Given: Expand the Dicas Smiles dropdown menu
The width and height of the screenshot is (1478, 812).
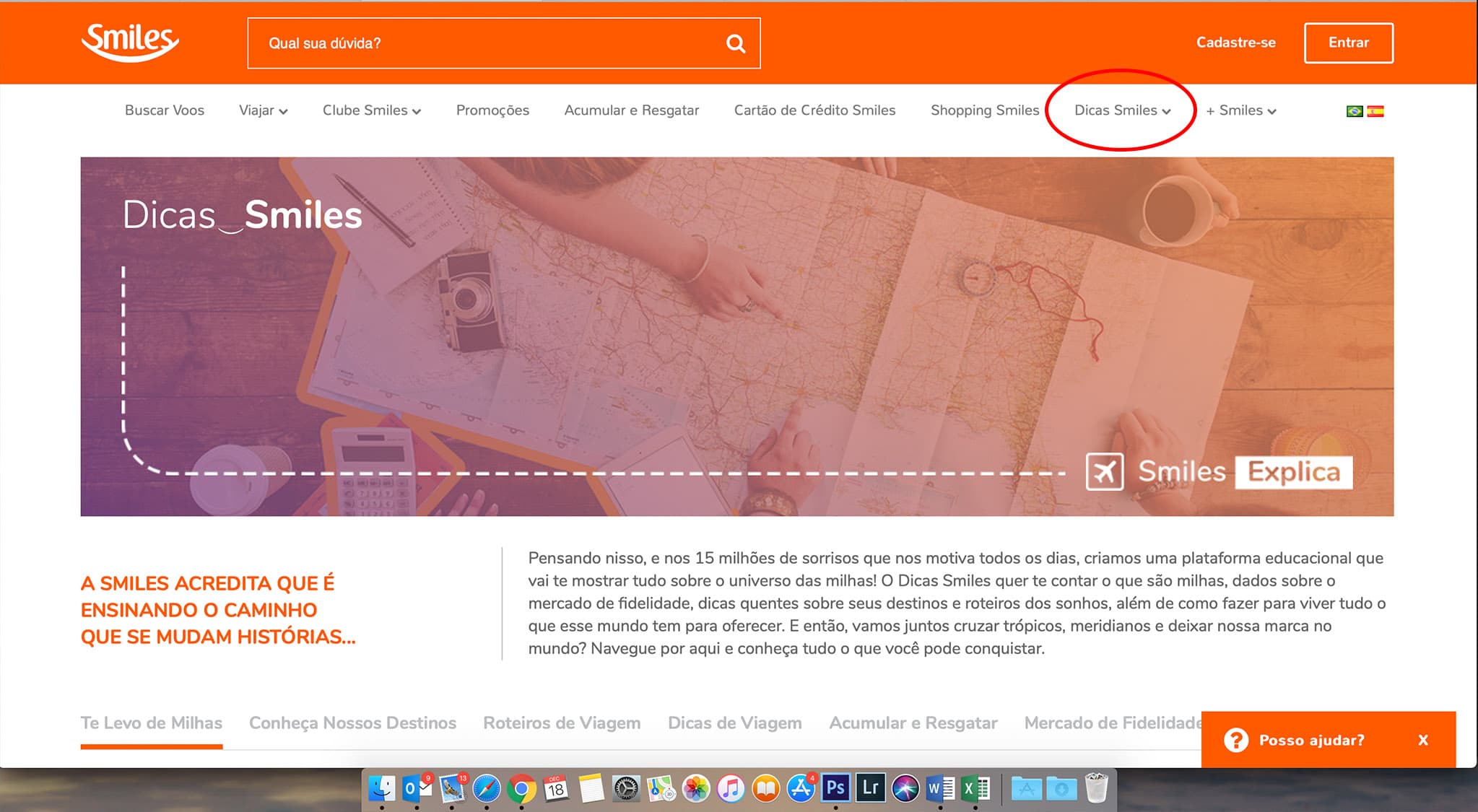Looking at the screenshot, I should tap(1122, 110).
